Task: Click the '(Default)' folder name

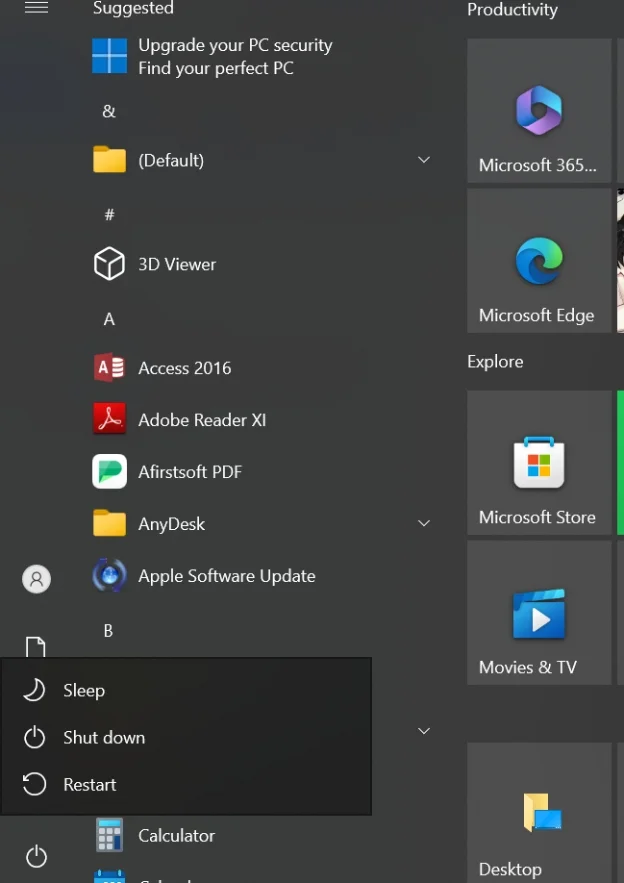Action: (x=171, y=160)
